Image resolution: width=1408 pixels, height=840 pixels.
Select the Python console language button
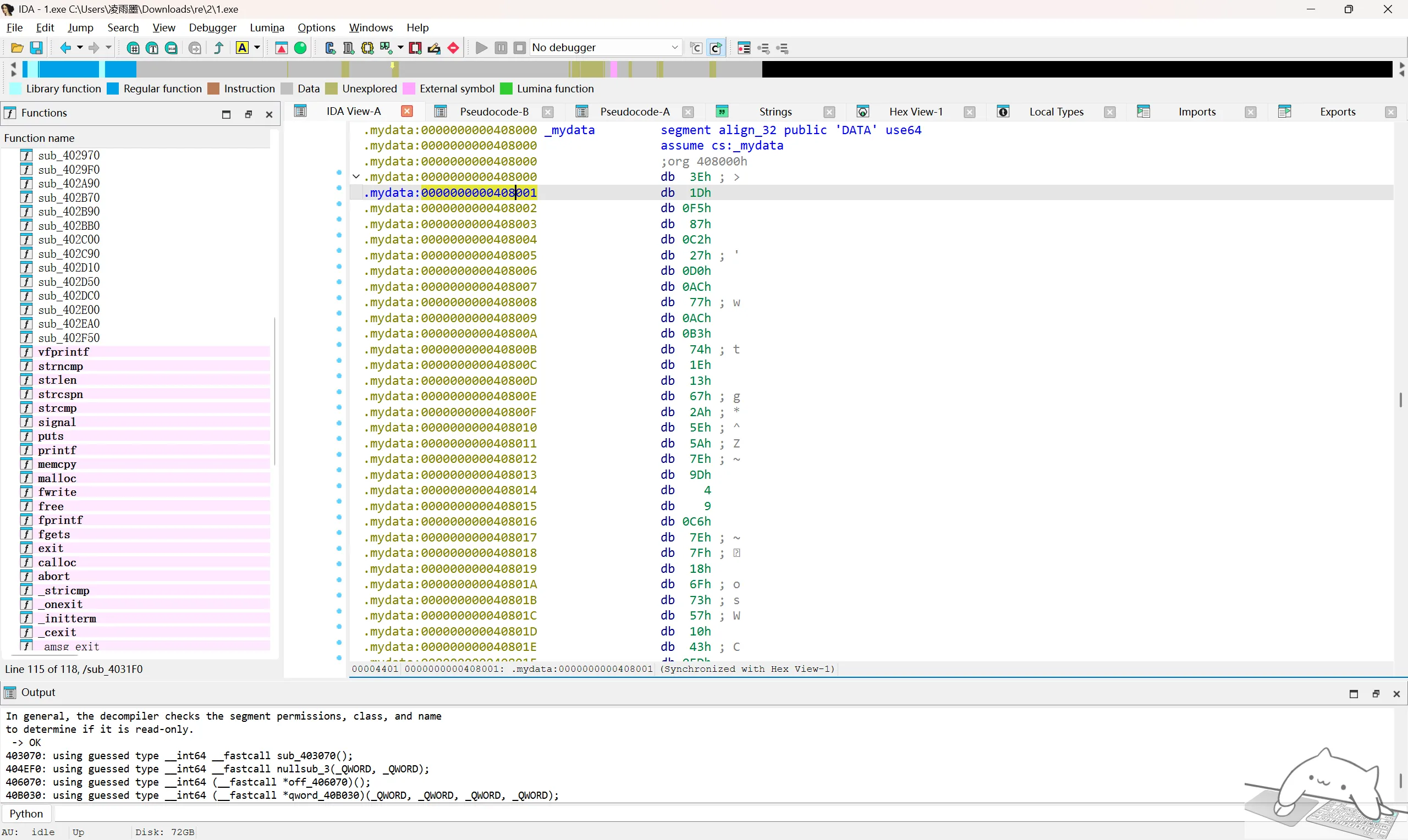coord(26,814)
